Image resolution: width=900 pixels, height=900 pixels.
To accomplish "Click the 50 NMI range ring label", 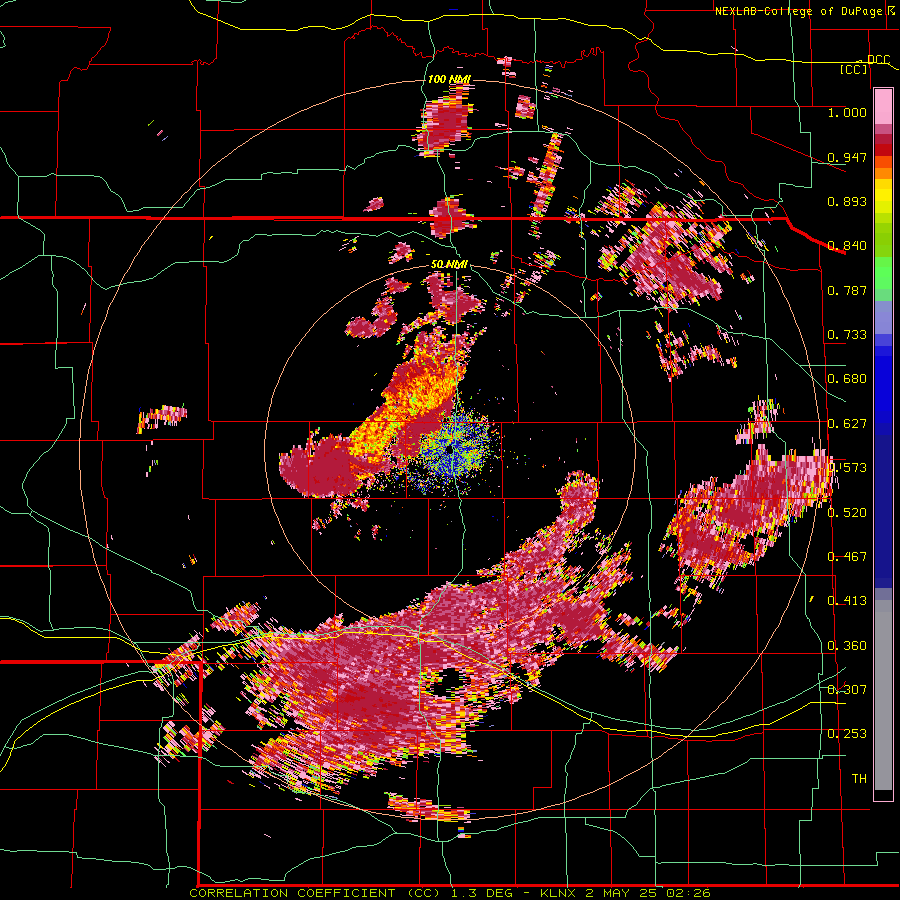I will 449,264.
